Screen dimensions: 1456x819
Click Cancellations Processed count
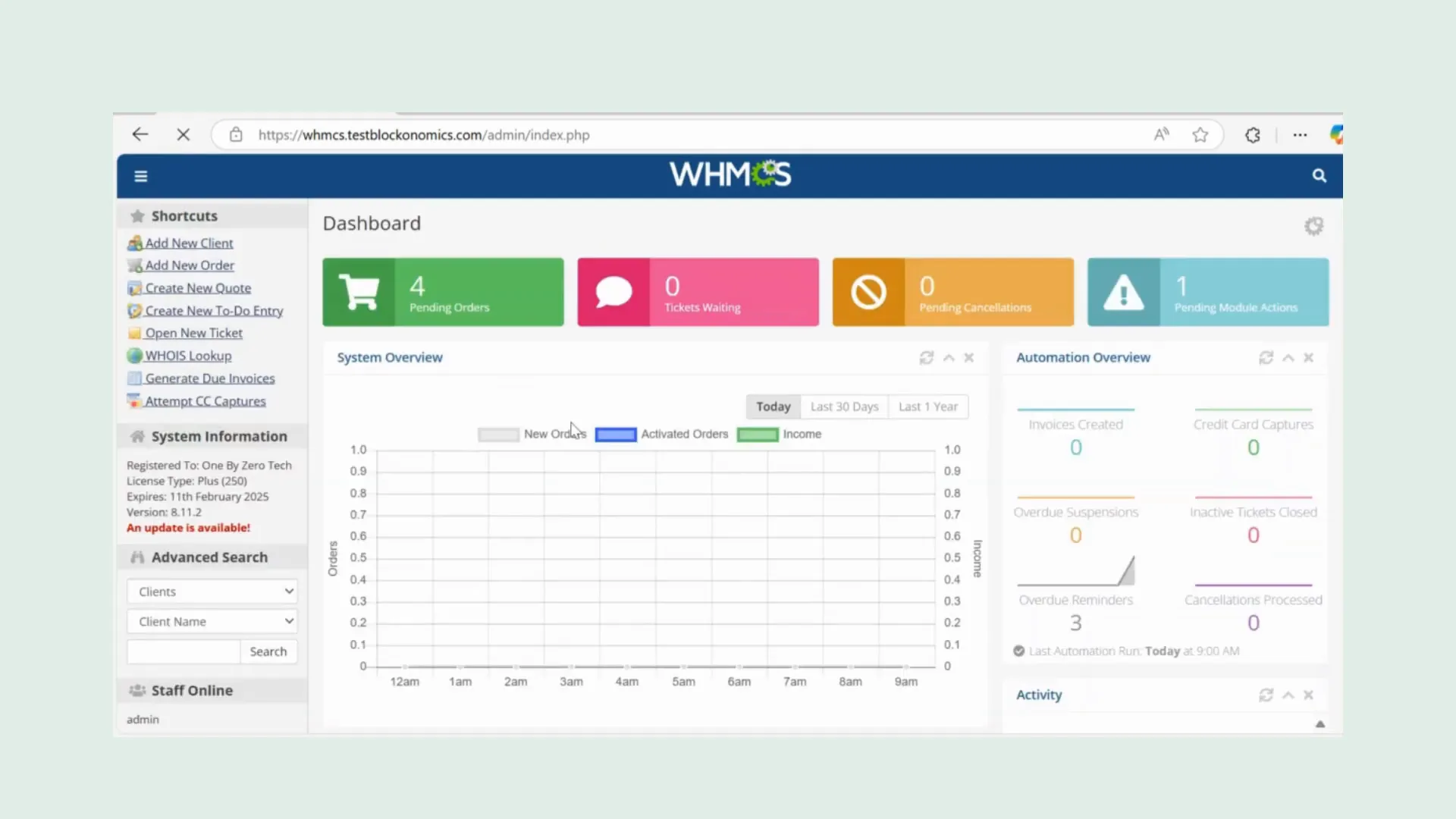click(1253, 623)
